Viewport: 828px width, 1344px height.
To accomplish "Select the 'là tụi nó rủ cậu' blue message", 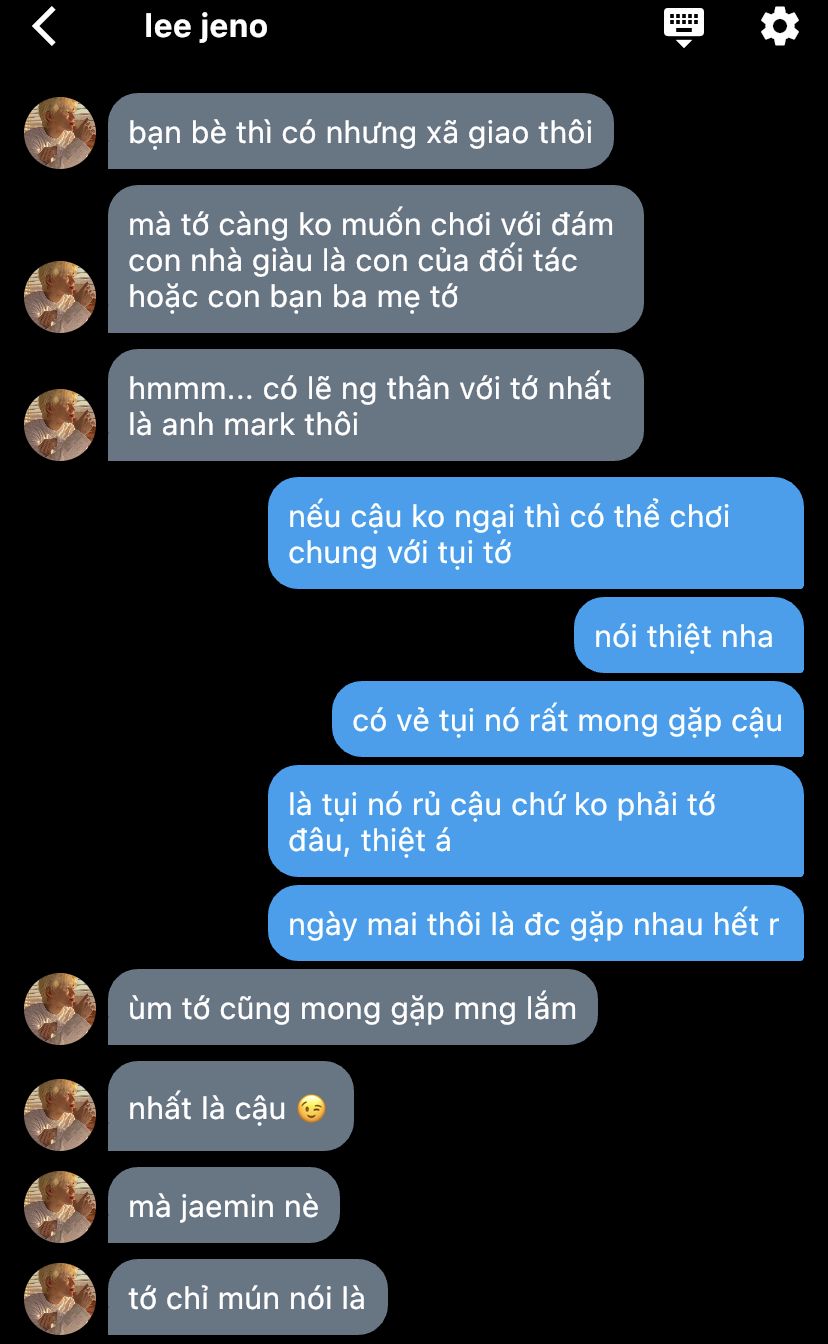I will [536, 821].
